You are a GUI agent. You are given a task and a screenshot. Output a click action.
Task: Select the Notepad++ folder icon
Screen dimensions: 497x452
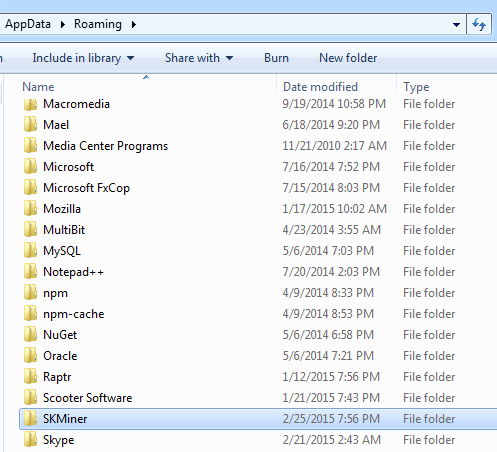[x=30, y=272]
